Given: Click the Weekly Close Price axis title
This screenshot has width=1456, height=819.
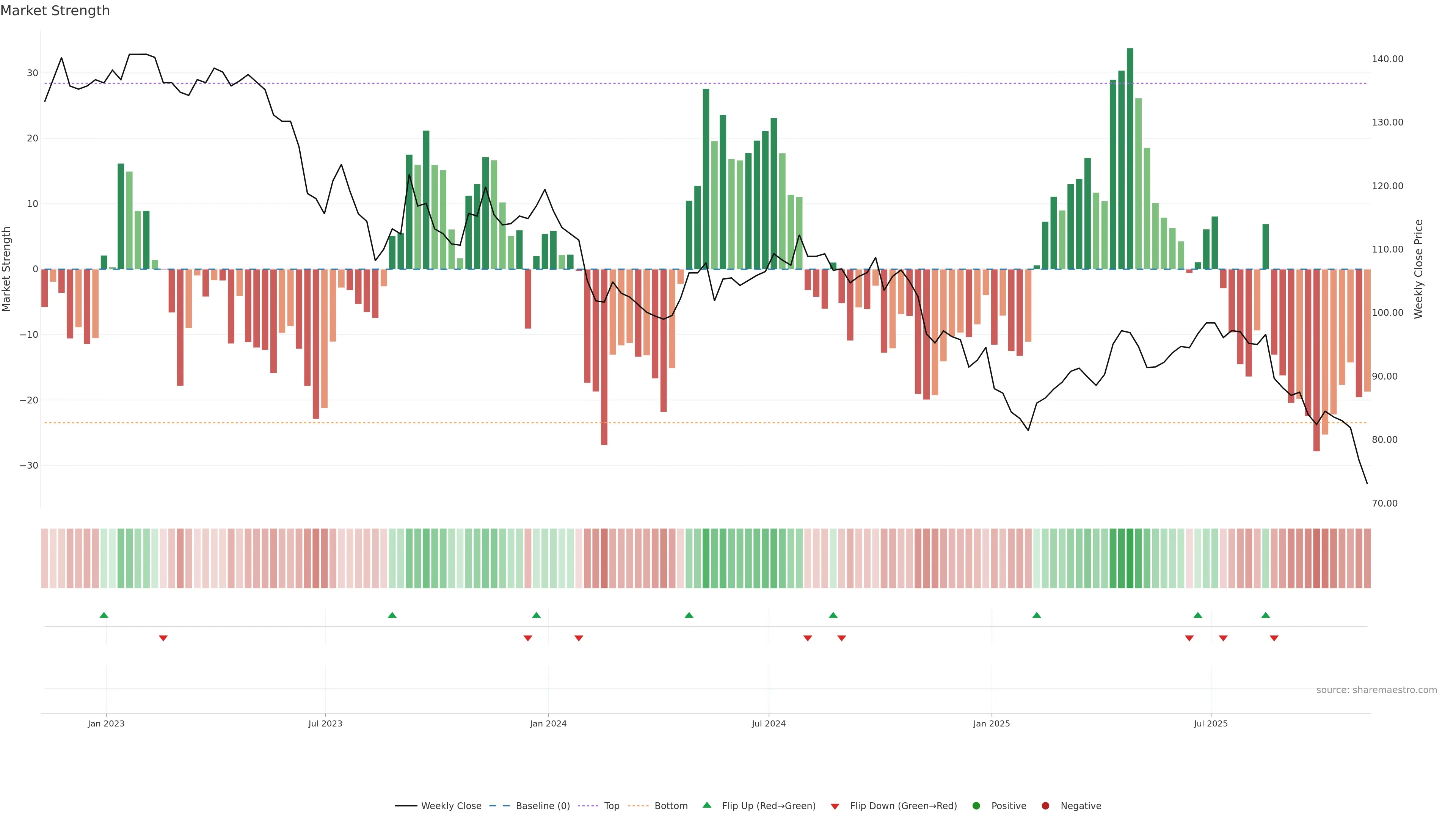Looking at the screenshot, I should point(1419,269).
